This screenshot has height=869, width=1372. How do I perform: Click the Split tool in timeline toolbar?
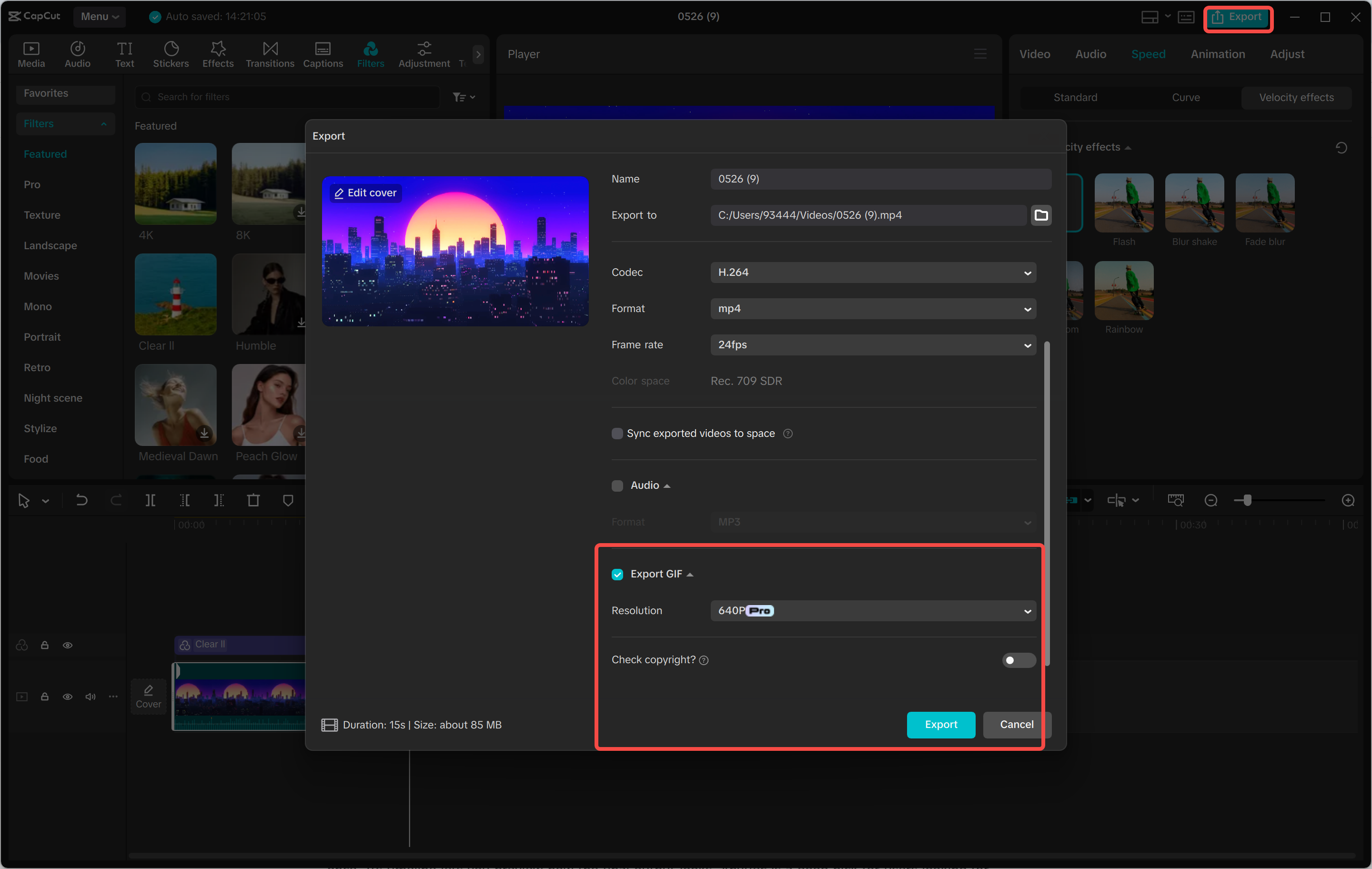point(151,500)
